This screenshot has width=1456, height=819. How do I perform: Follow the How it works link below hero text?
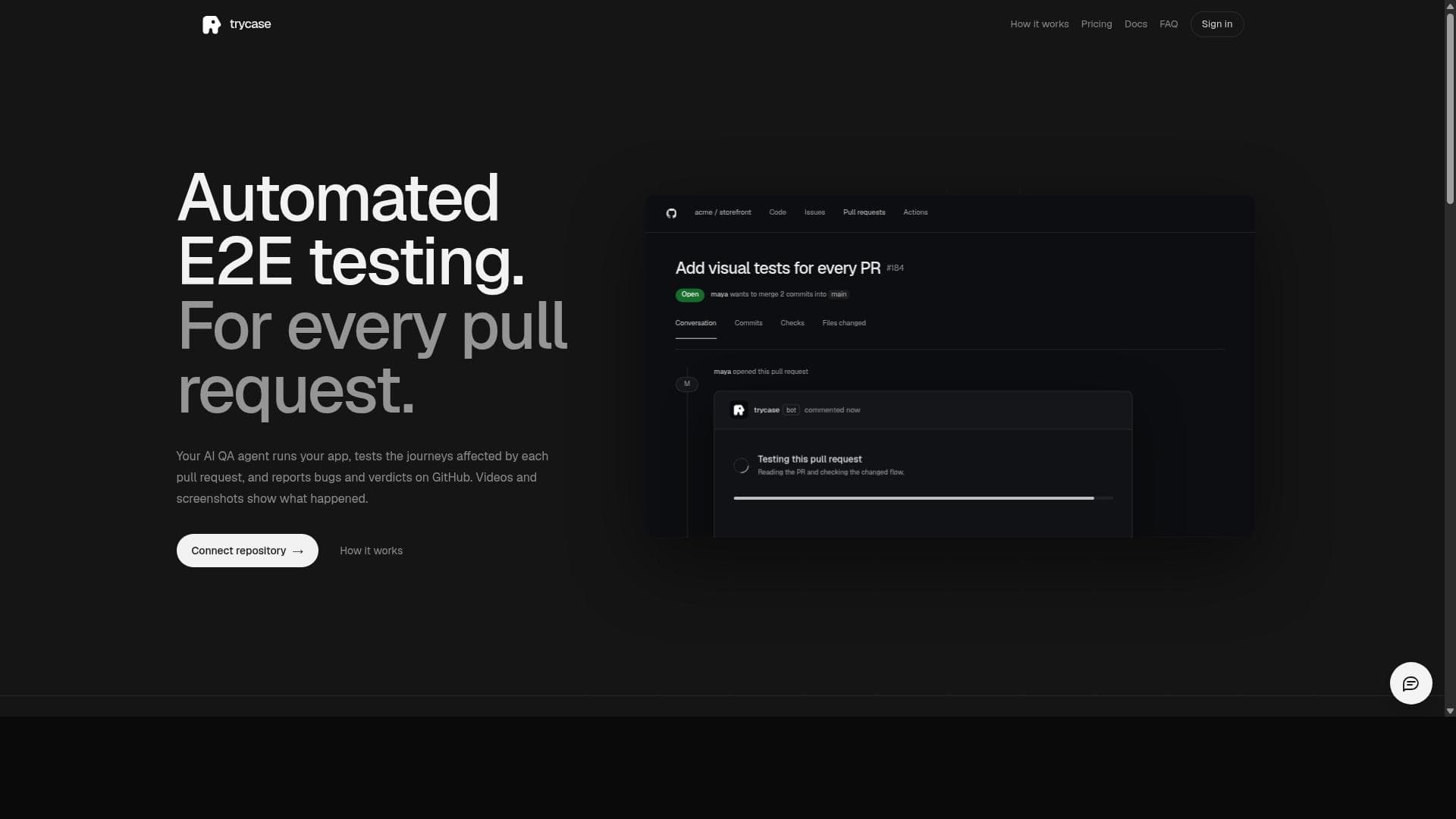[371, 551]
